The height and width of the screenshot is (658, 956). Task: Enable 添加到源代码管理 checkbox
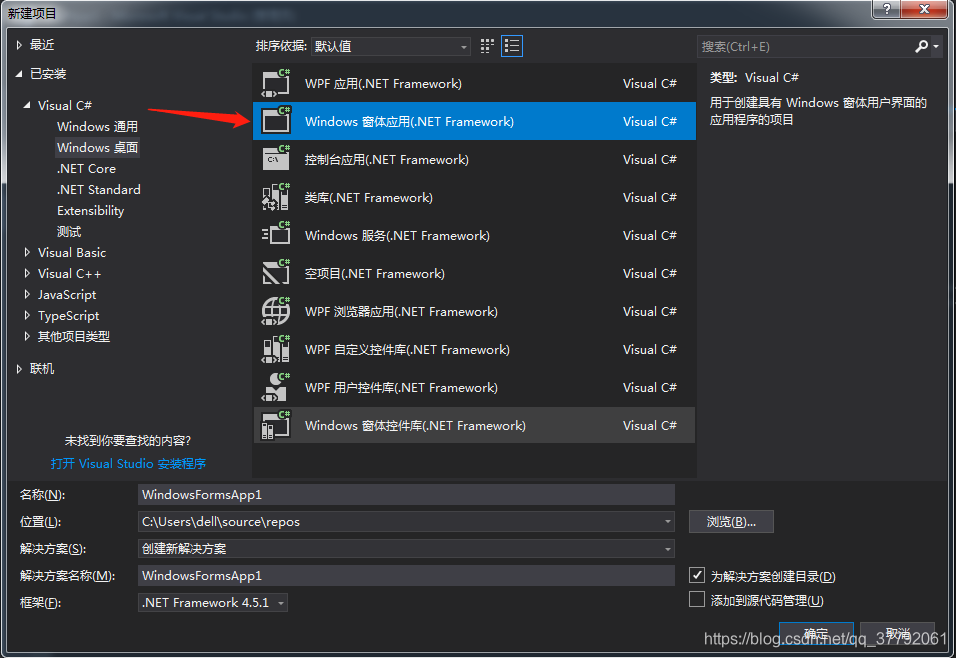click(697, 599)
